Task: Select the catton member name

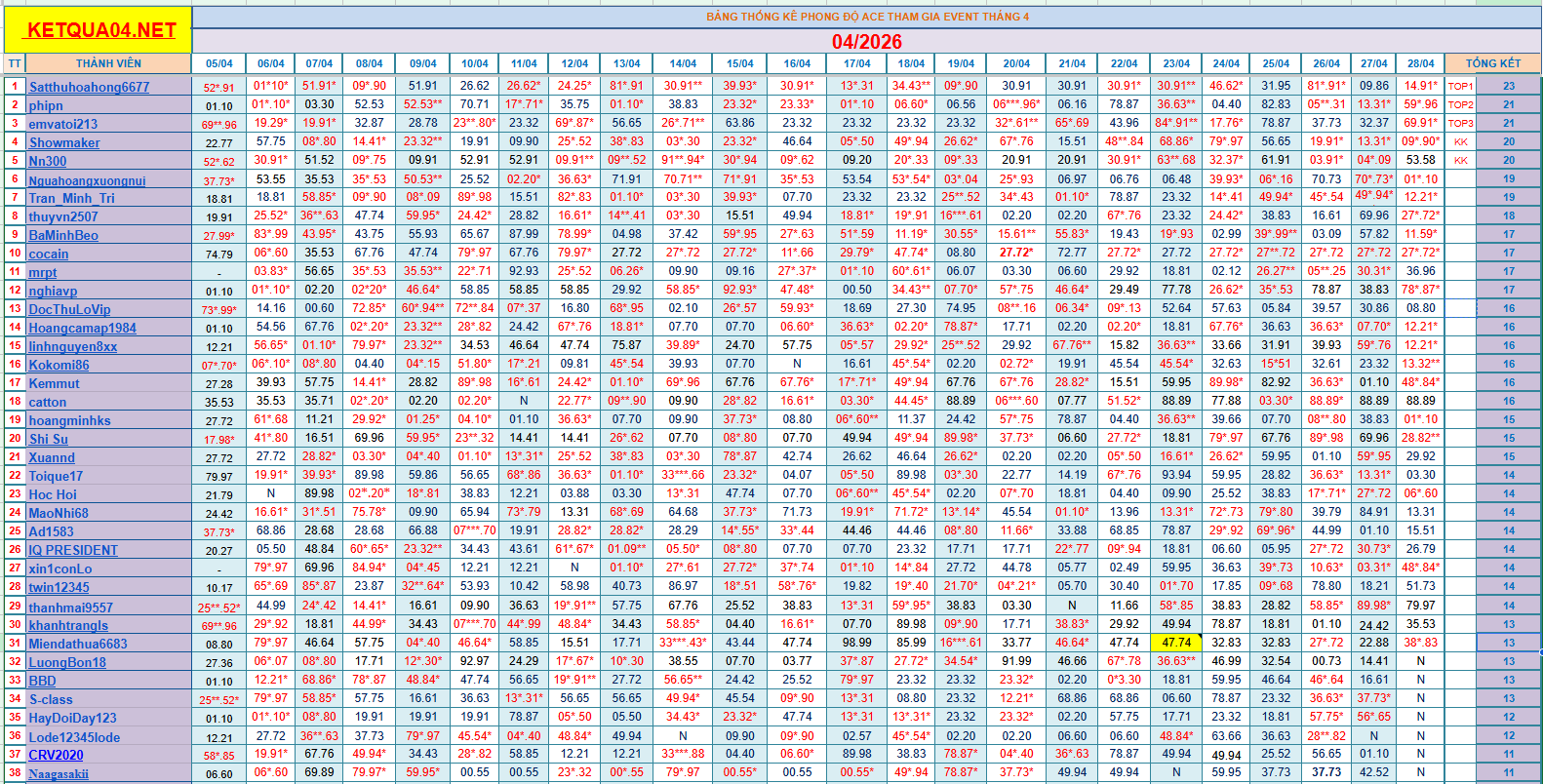Action: coord(48,402)
